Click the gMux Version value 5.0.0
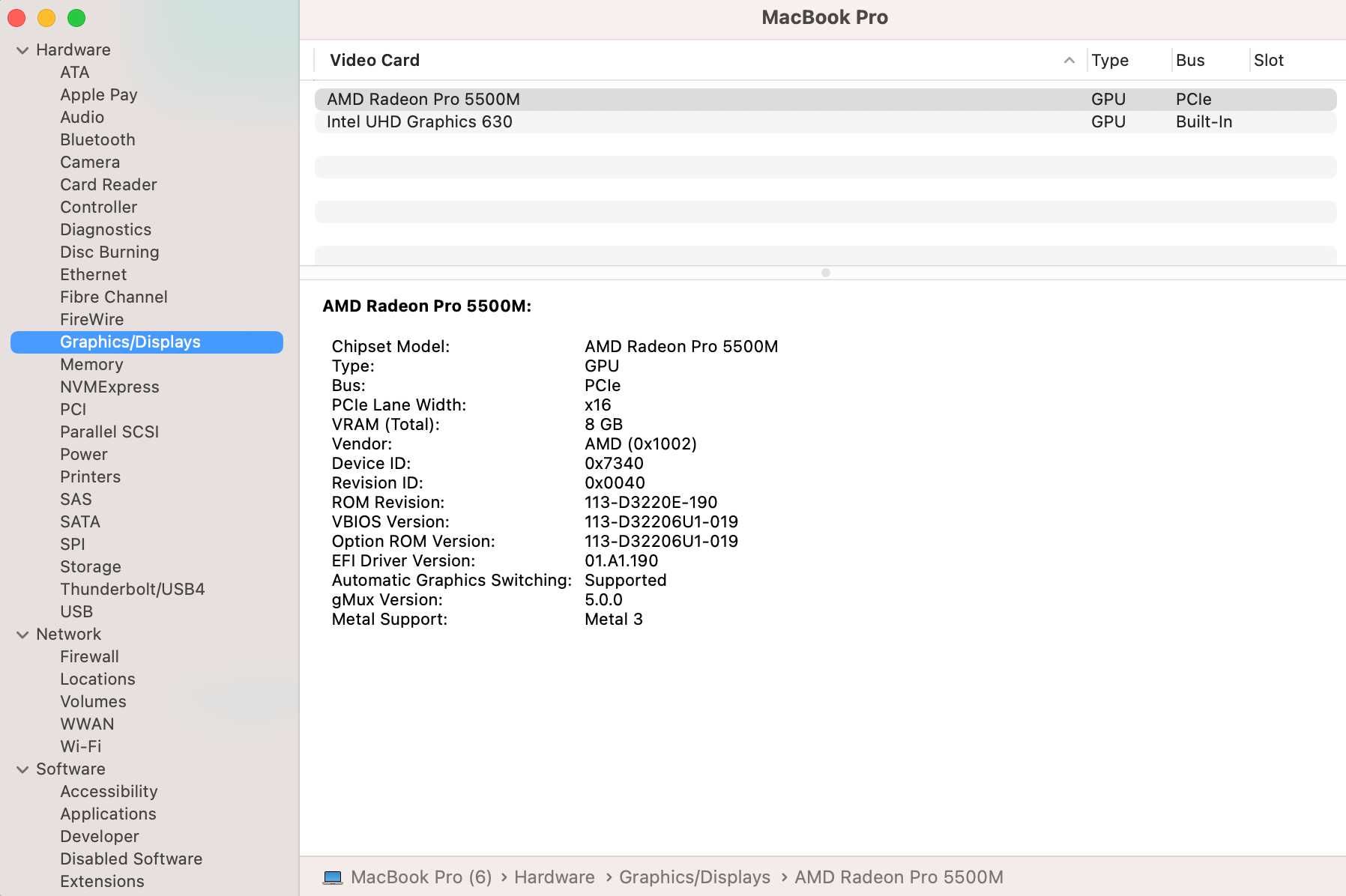Screen dimensions: 1346x896 click(x=603, y=600)
